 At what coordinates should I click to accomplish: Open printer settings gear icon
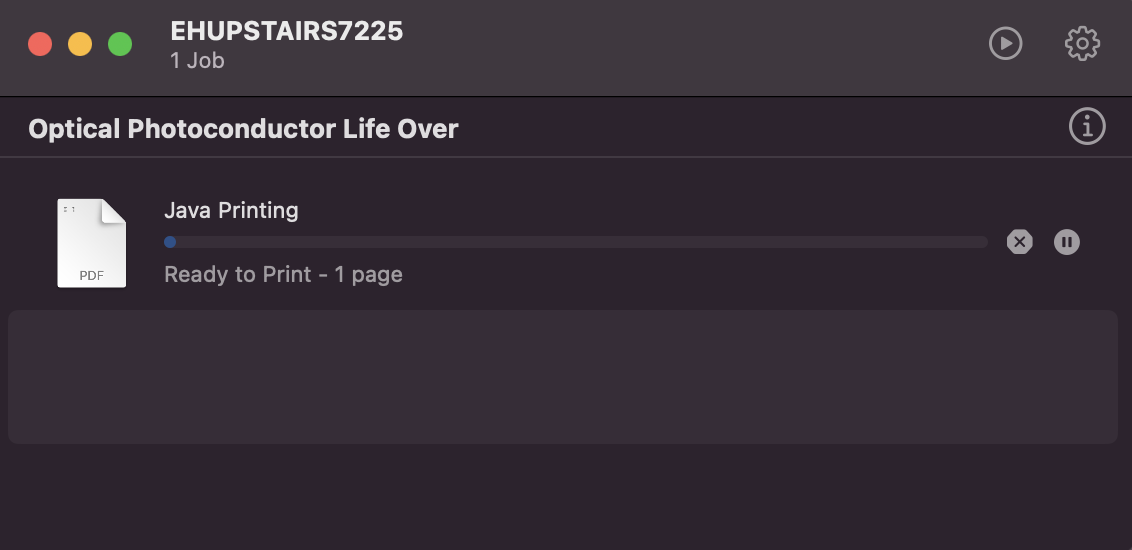click(x=1082, y=44)
